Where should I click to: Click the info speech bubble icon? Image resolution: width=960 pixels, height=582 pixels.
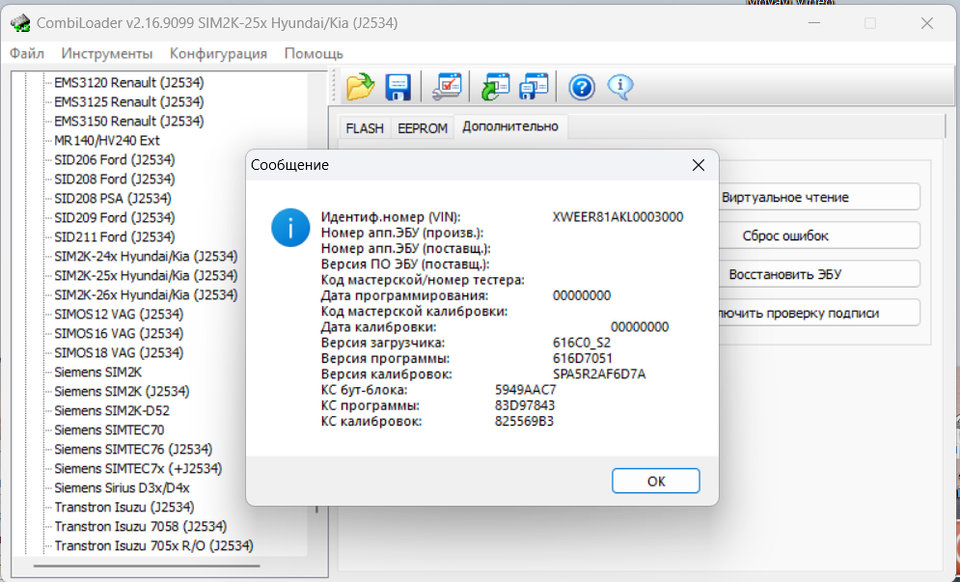coord(620,86)
